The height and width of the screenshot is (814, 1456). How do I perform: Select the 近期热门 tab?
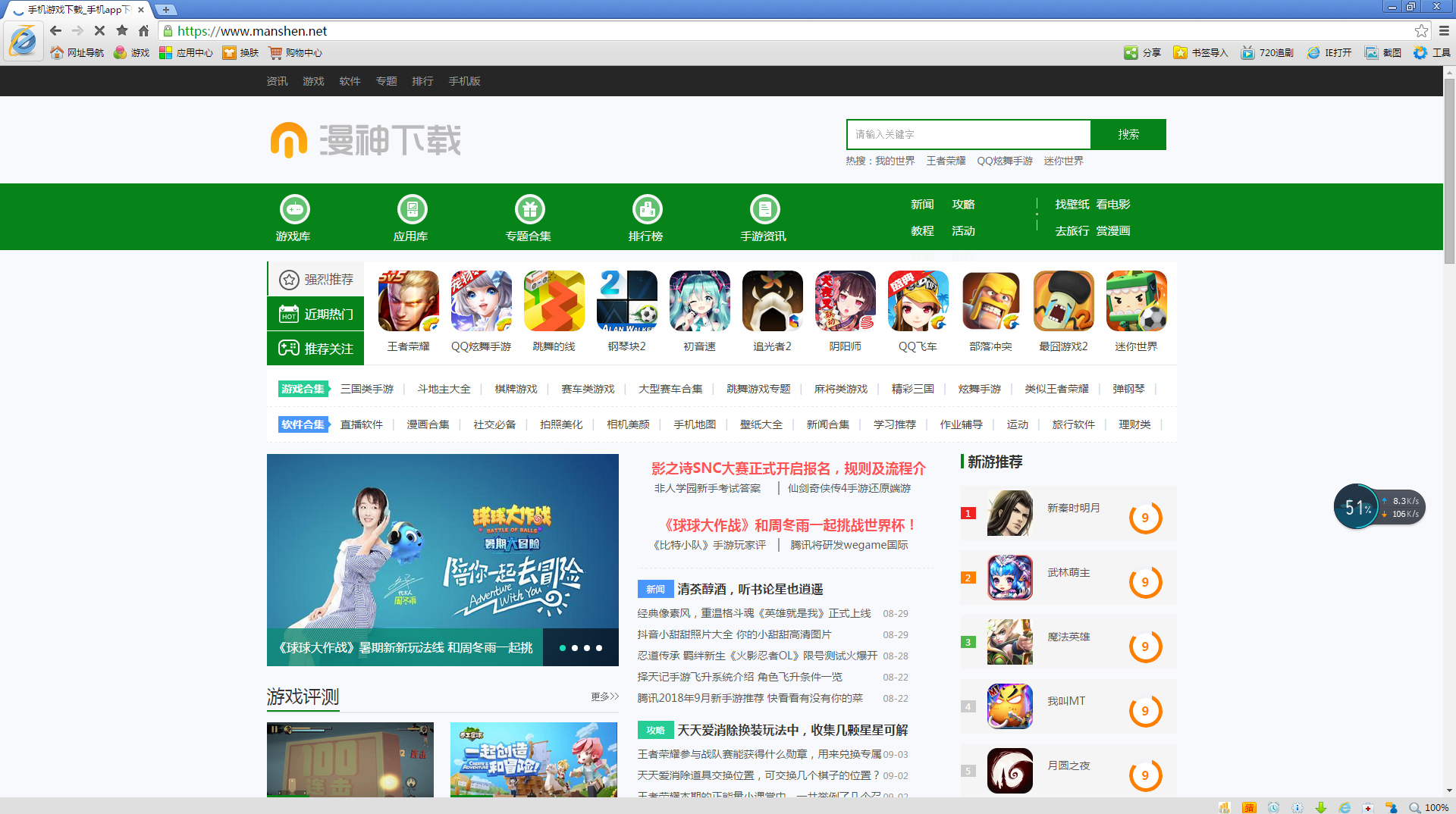(x=315, y=314)
